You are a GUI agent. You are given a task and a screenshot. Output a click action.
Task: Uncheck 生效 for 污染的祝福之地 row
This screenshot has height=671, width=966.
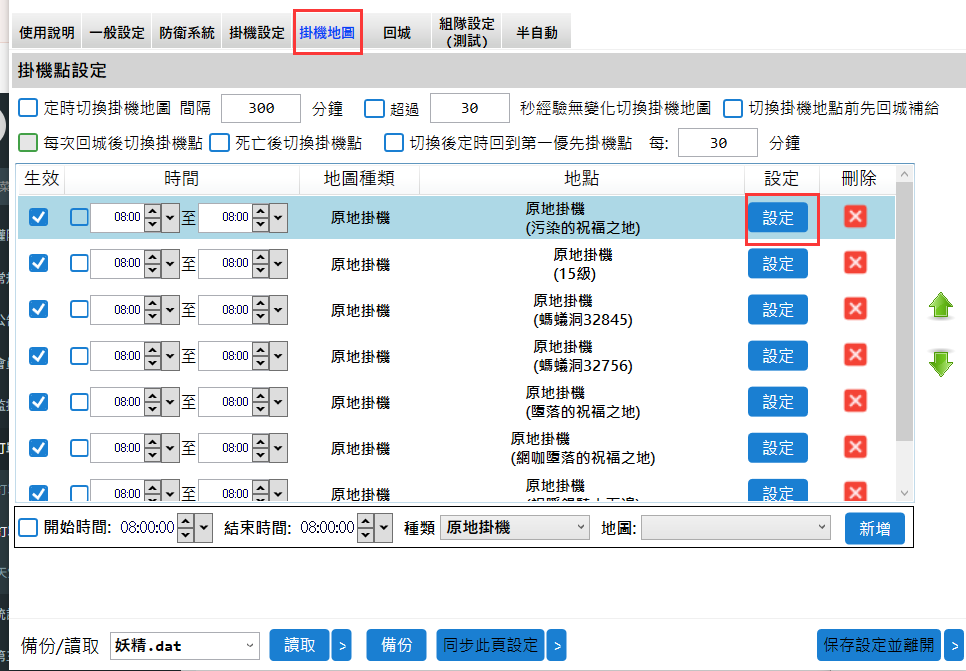[39, 217]
